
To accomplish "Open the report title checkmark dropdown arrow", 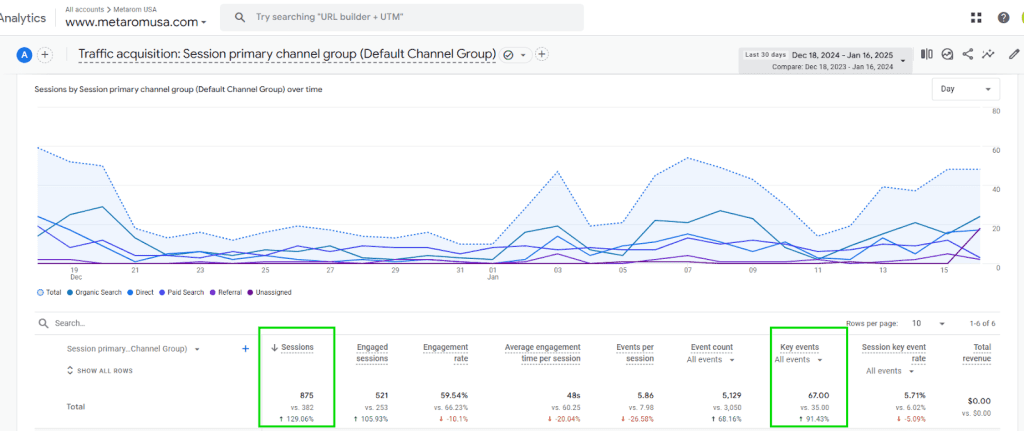I will (x=523, y=56).
